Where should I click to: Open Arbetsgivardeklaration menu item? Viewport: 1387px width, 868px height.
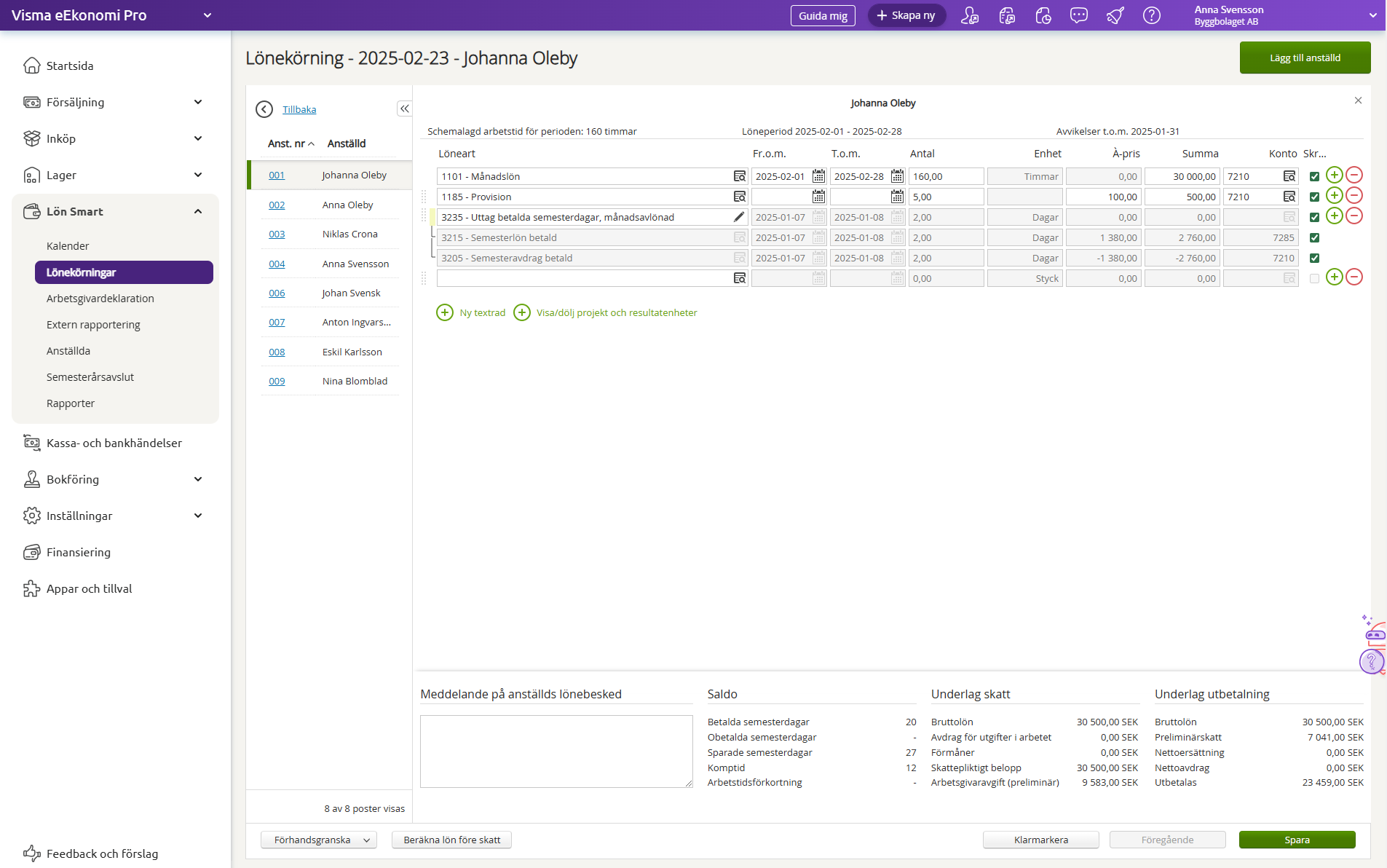(100, 299)
